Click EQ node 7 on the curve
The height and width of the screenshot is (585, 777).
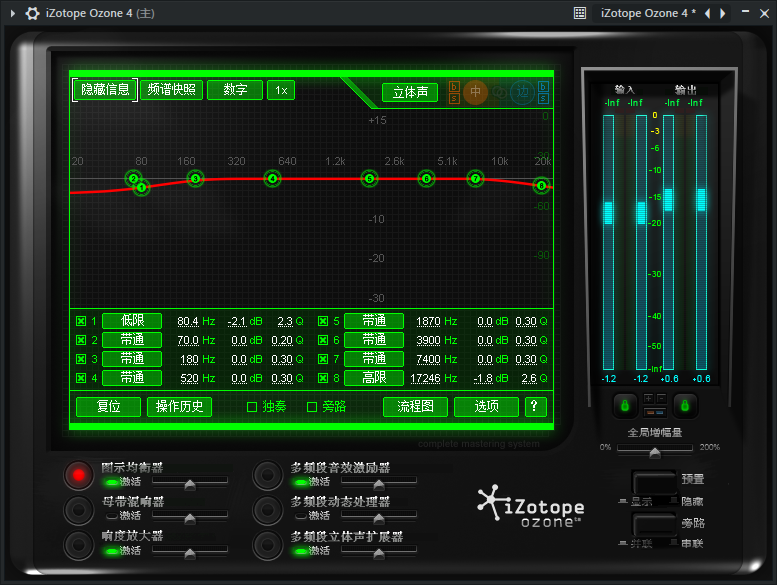475,178
